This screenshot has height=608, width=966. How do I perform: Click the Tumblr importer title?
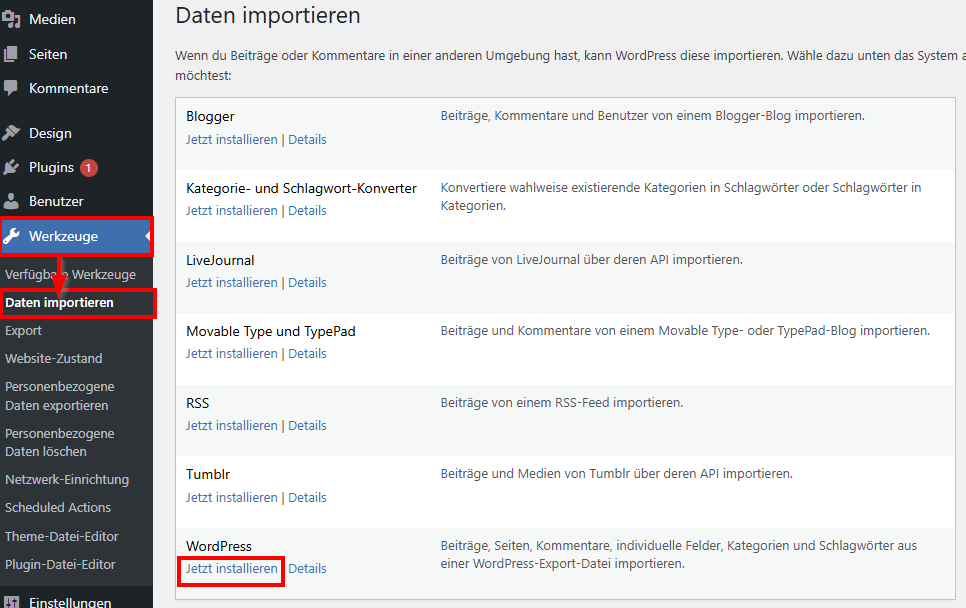[208, 474]
